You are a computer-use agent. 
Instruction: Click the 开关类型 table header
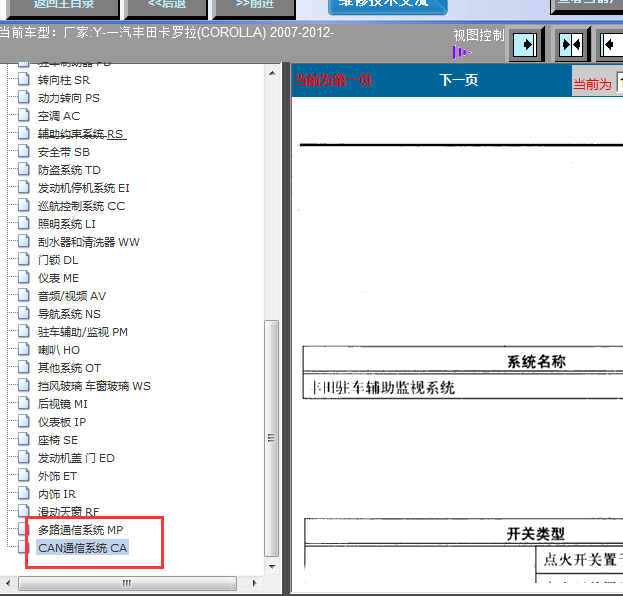[536, 534]
